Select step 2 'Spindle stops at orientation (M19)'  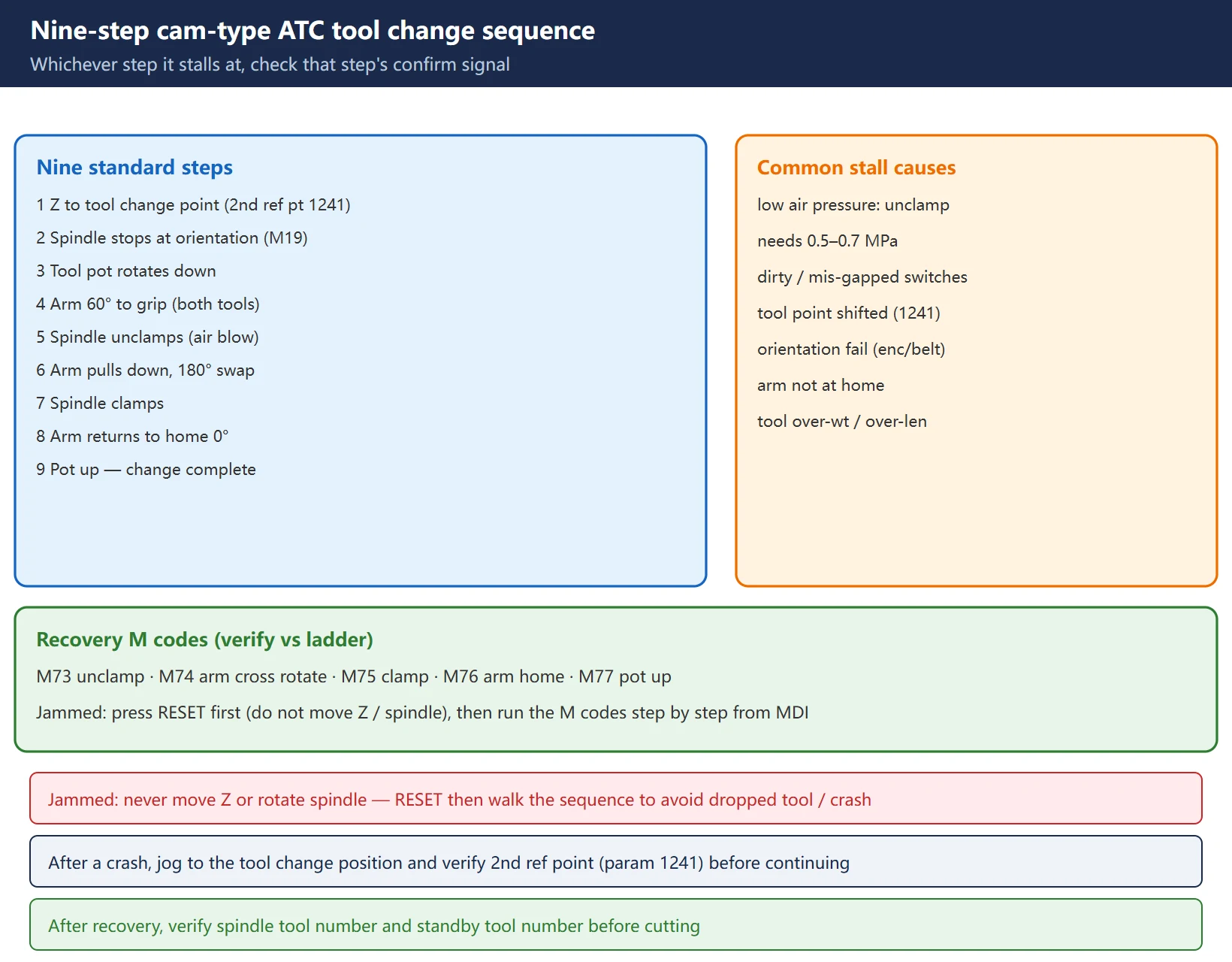(x=172, y=238)
